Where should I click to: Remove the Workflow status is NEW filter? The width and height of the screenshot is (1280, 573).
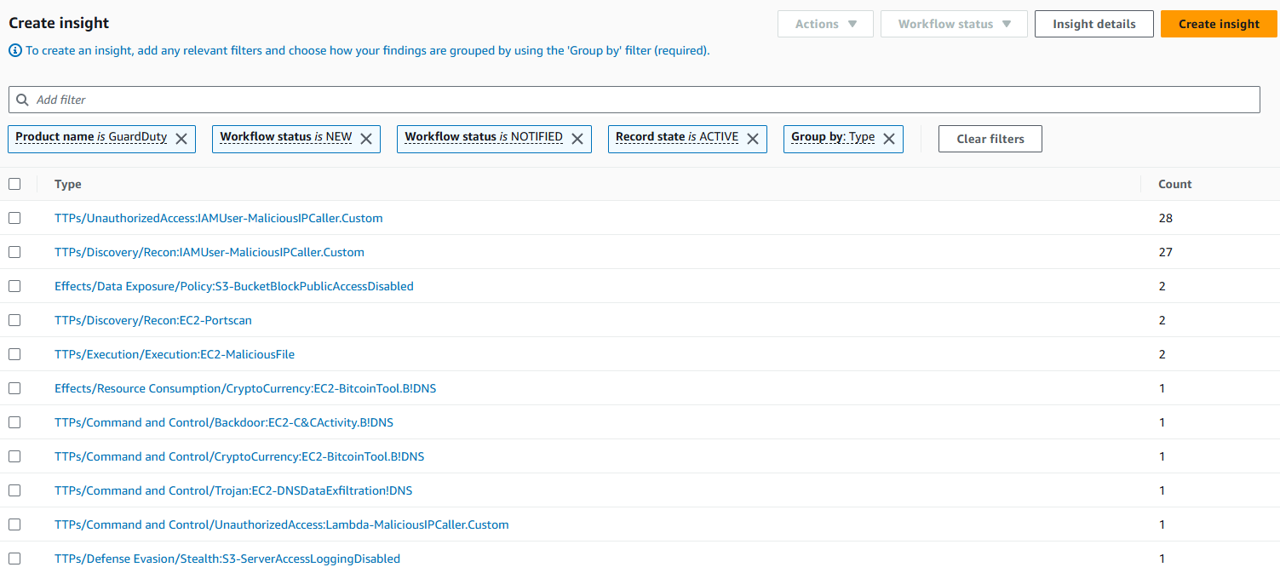pos(366,139)
